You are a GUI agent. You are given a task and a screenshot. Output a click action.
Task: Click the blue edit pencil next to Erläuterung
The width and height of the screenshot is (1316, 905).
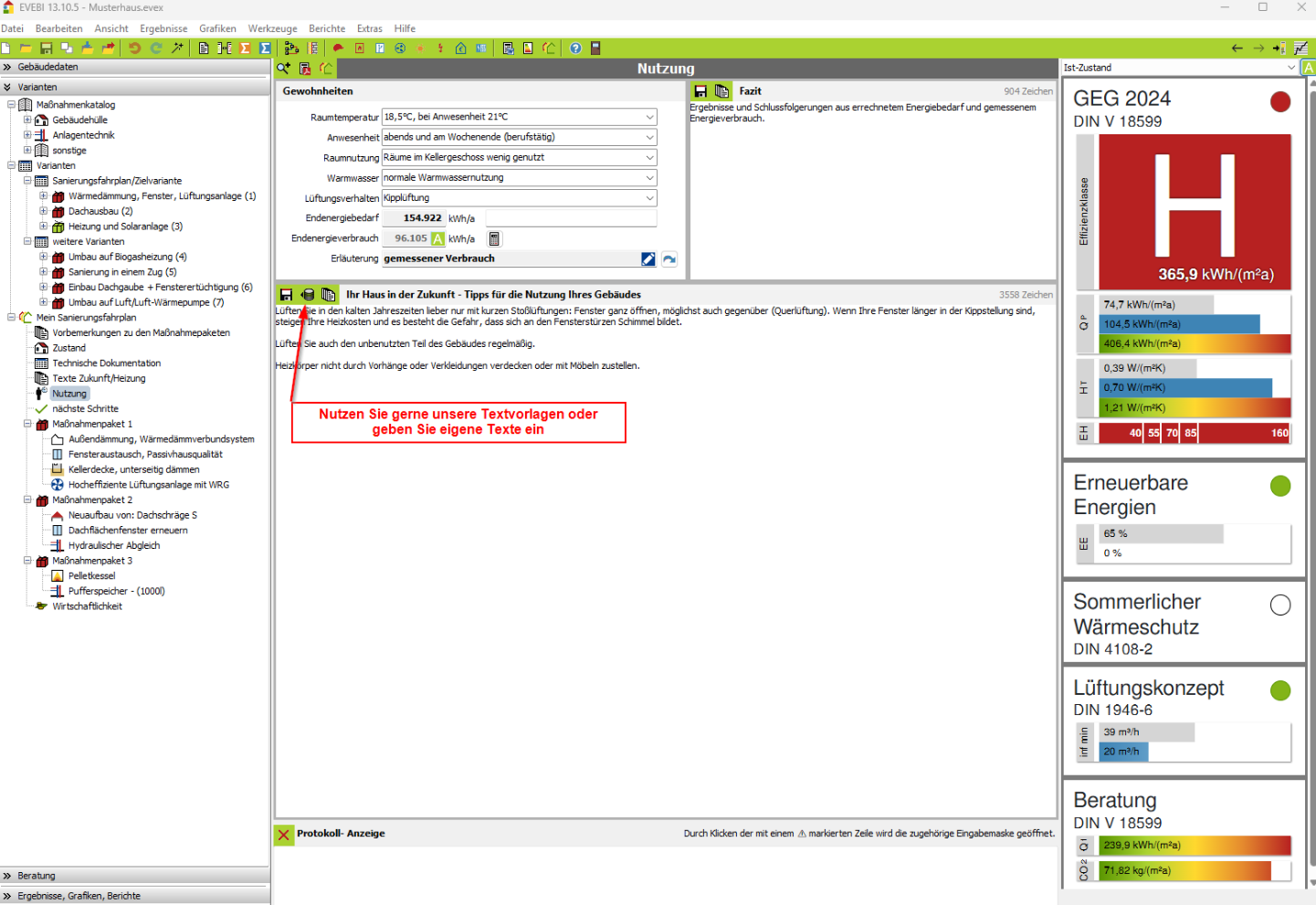[648, 259]
